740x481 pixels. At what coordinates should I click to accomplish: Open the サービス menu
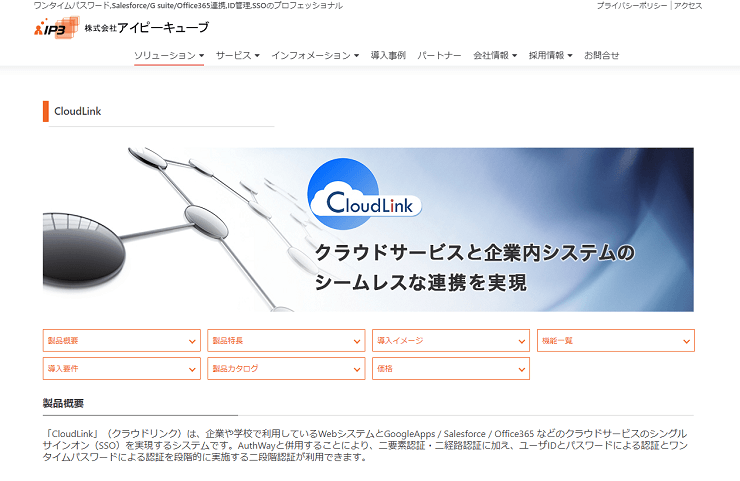pos(238,55)
